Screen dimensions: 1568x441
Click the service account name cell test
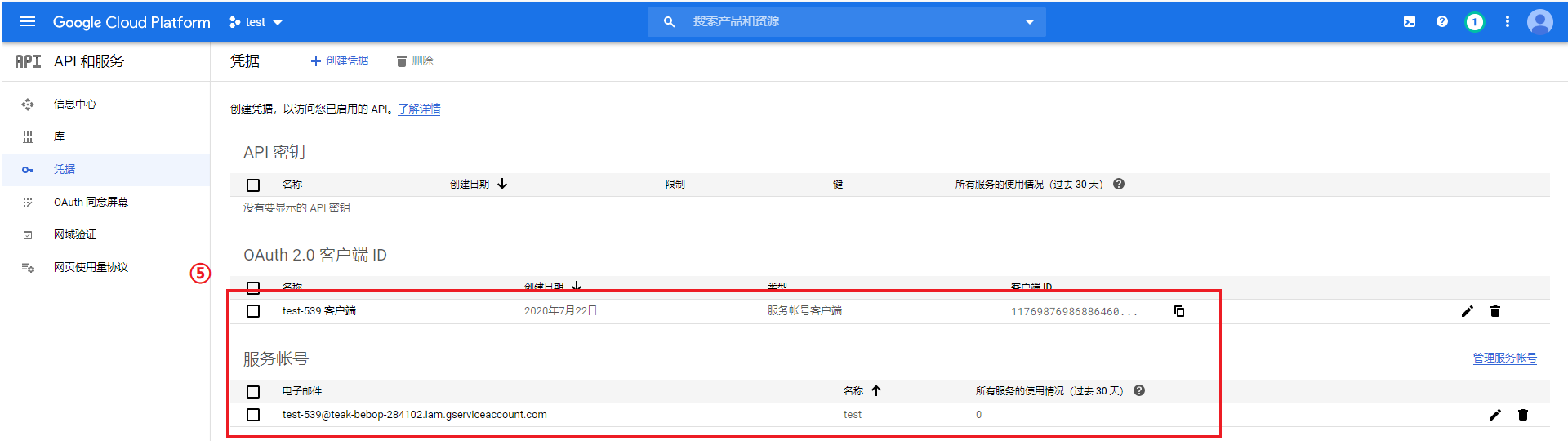click(x=853, y=415)
